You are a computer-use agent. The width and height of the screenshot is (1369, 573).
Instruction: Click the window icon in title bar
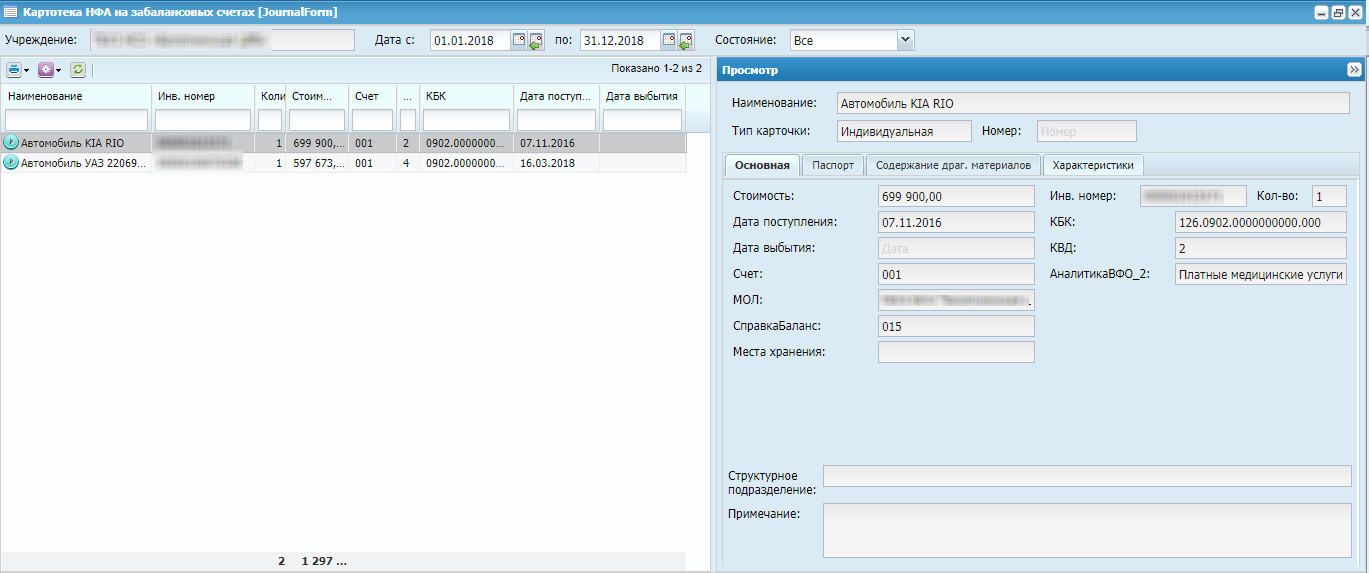[x=9, y=12]
